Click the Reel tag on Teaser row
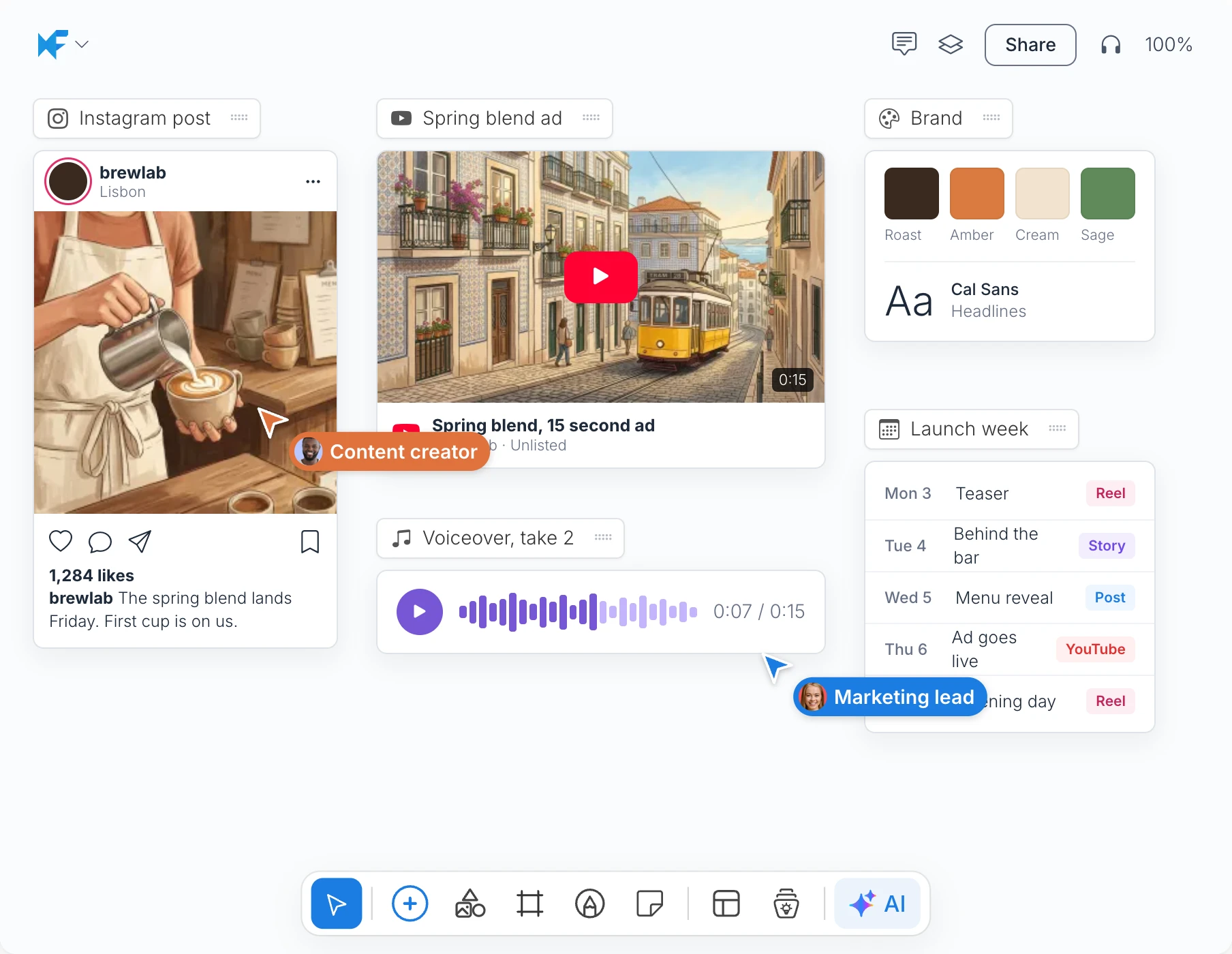The width and height of the screenshot is (1232, 954). click(x=1110, y=493)
